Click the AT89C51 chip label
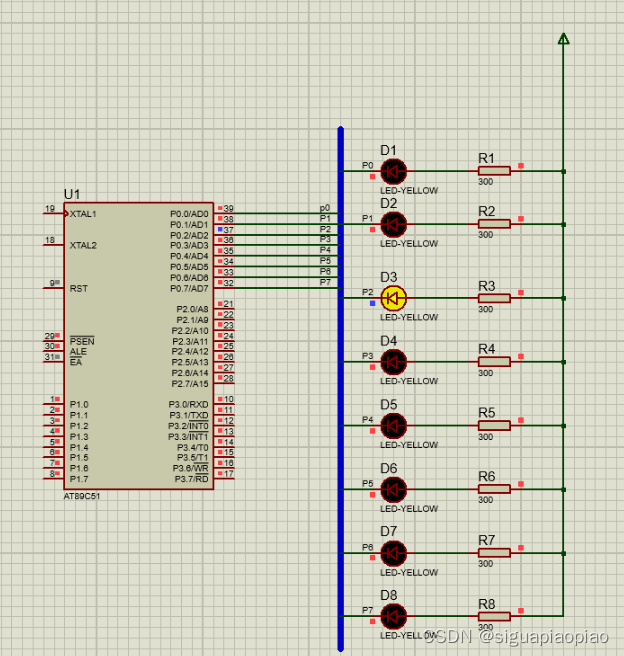Viewport: 624px width, 656px height. click(82, 496)
